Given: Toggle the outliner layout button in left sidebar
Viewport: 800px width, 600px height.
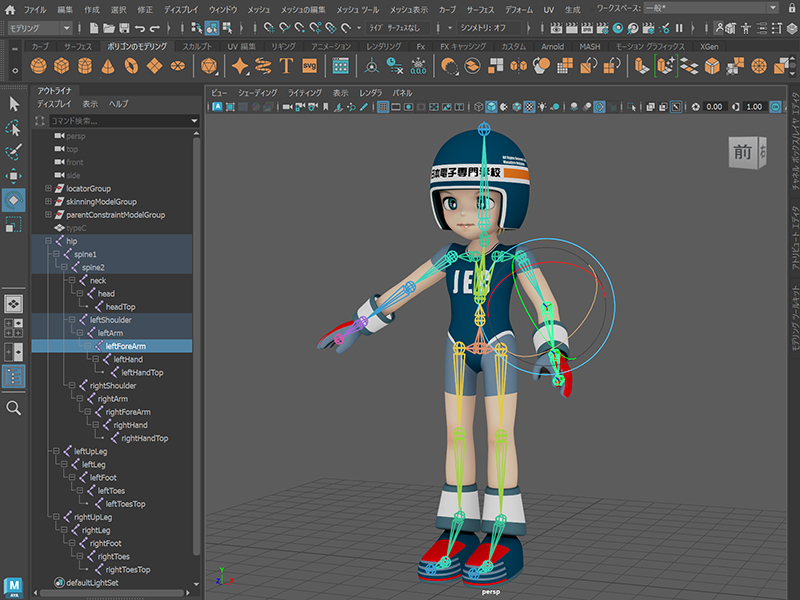Looking at the screenshot, I should pos(14,376).
